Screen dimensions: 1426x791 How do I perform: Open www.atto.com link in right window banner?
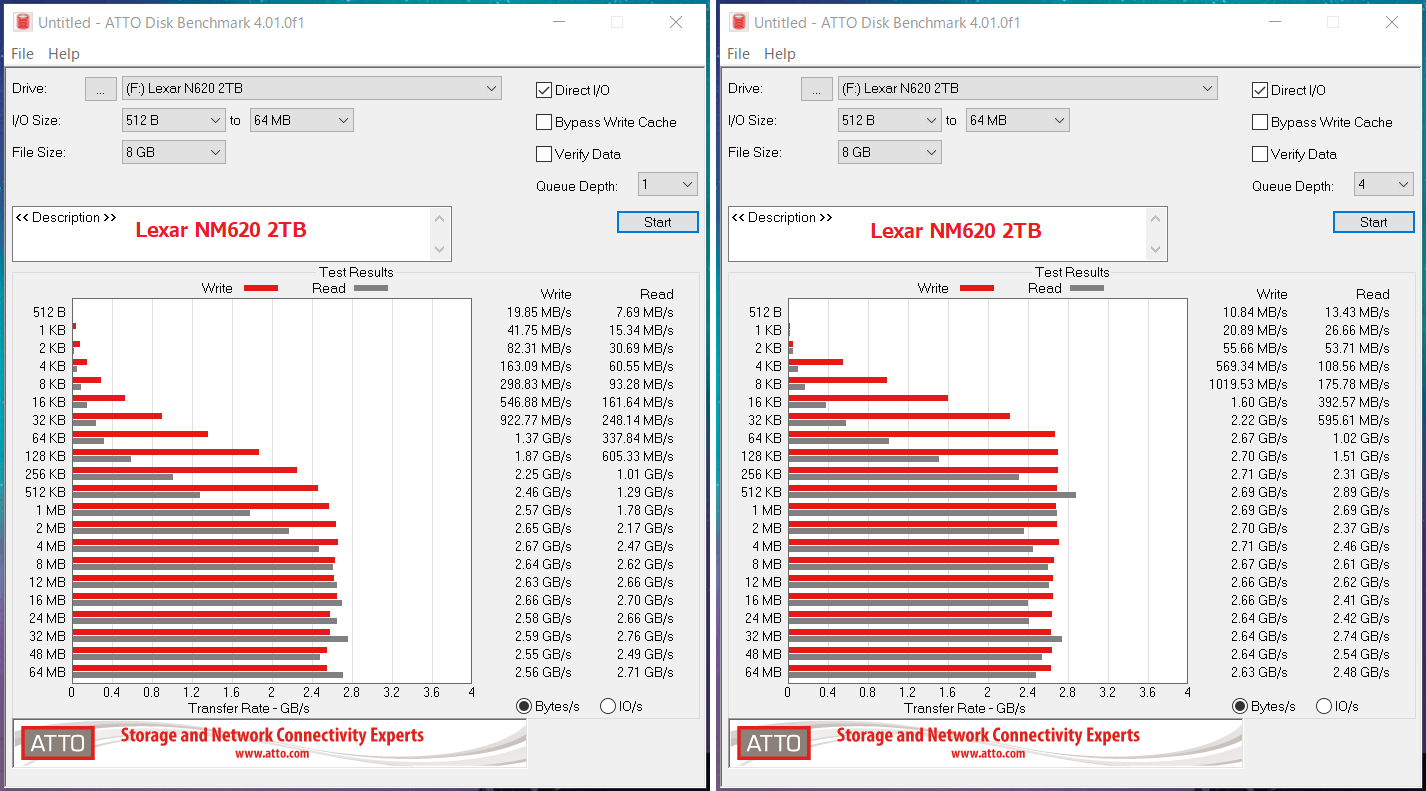click(x=988, y=754)
